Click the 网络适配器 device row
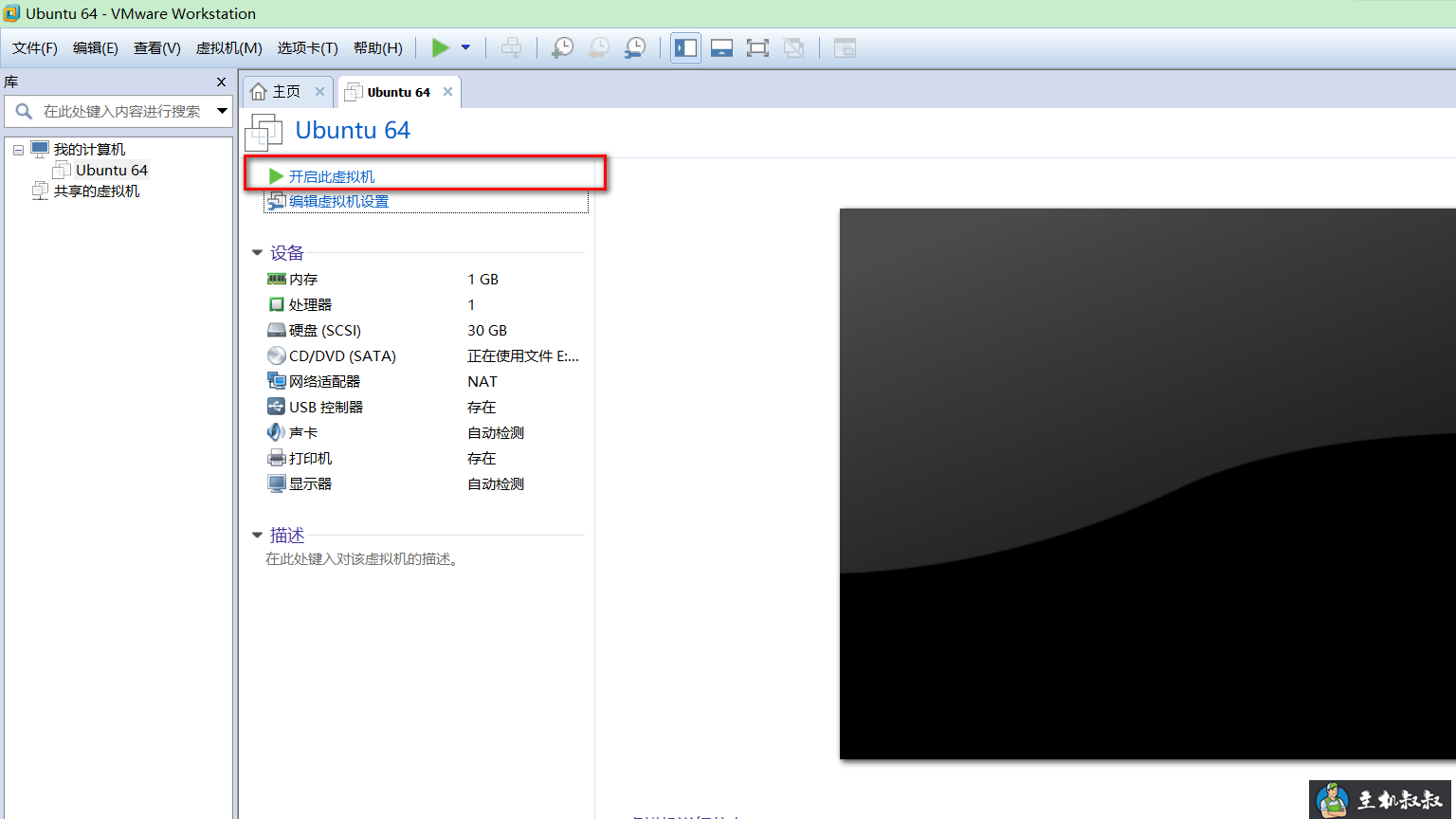Screen dimensions: 1456x819 [x=425, y=381]
